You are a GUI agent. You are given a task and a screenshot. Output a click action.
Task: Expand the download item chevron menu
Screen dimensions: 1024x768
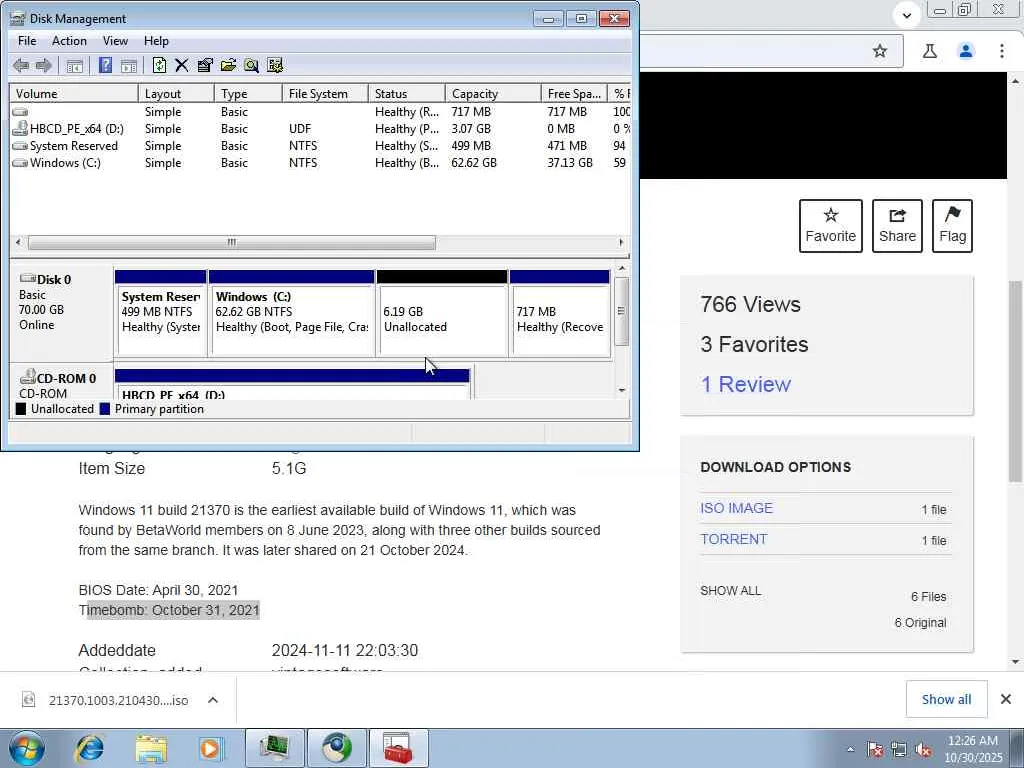213,700
